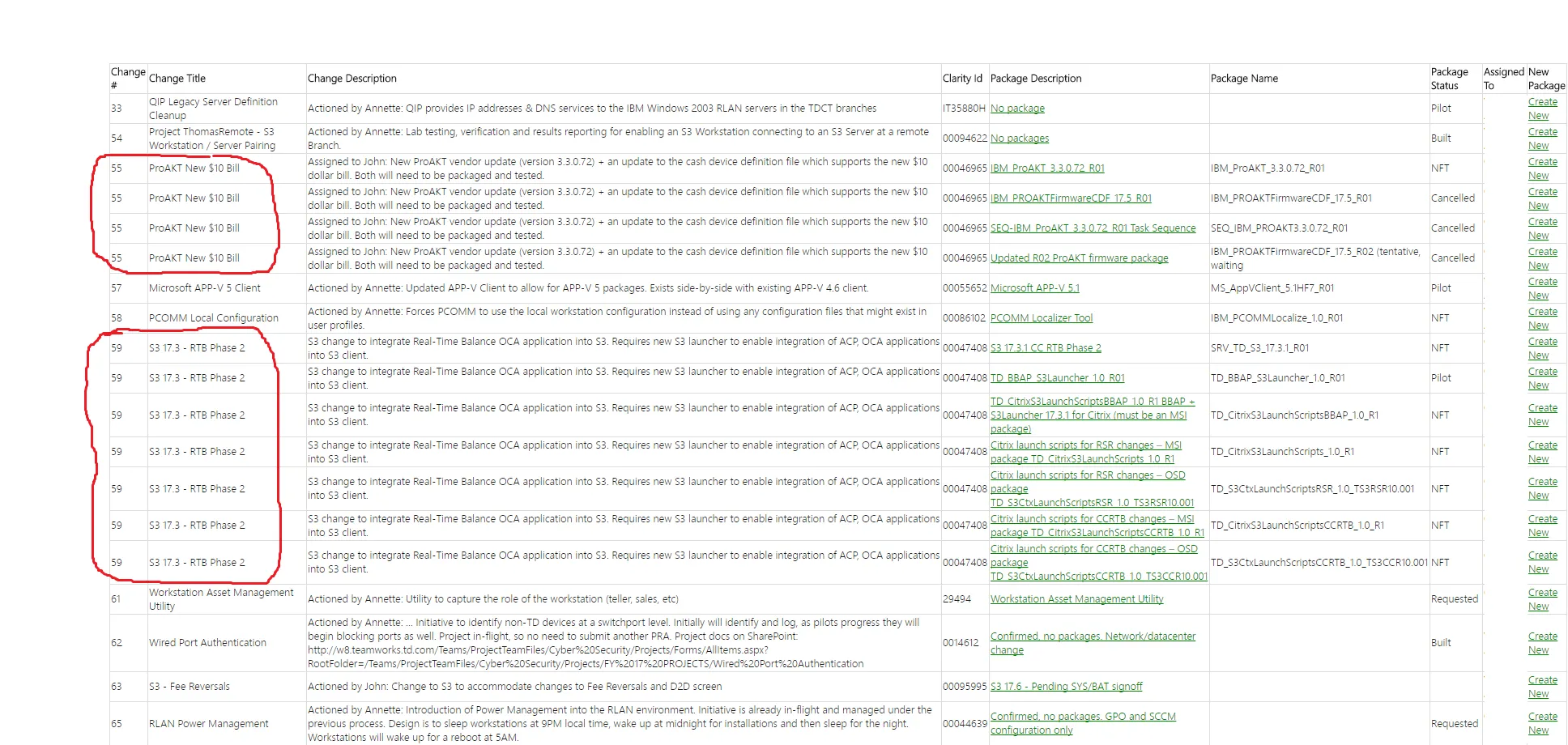The height and width of the screenshot is (745, 1568).
Task: Open "Confirmed, no packages. Network/datacenter change" link
Action: tap(1093, 643)
